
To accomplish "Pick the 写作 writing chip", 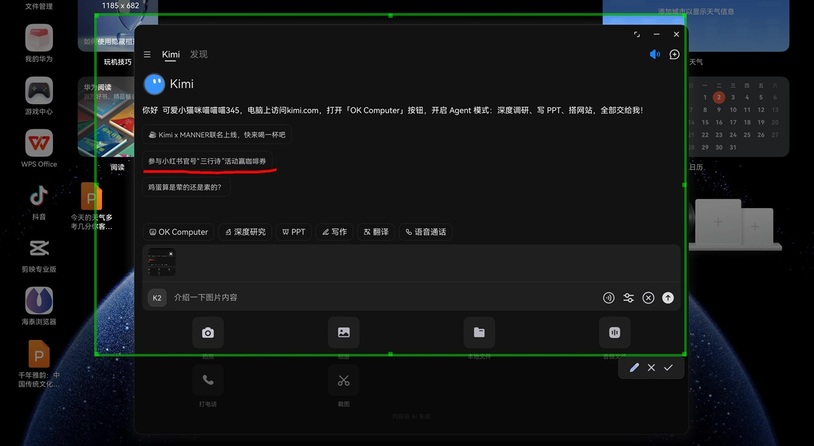I will [334, 232].
